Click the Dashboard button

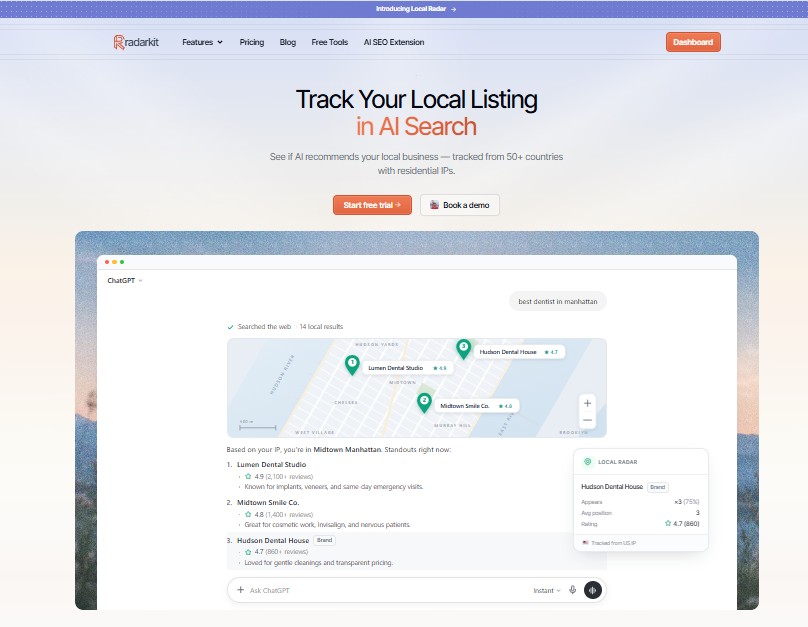pyautogui.click(x=693, y=42)
